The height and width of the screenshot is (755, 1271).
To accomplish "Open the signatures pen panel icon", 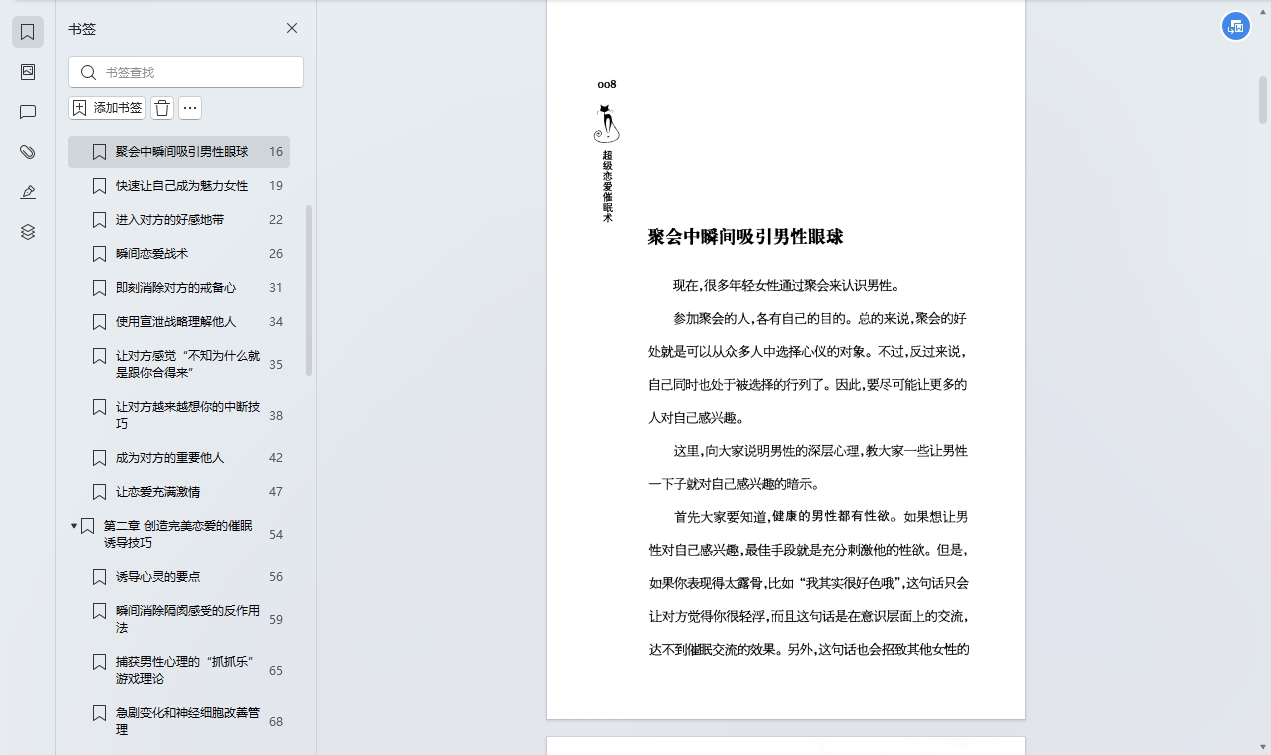I will click(28, 192).
